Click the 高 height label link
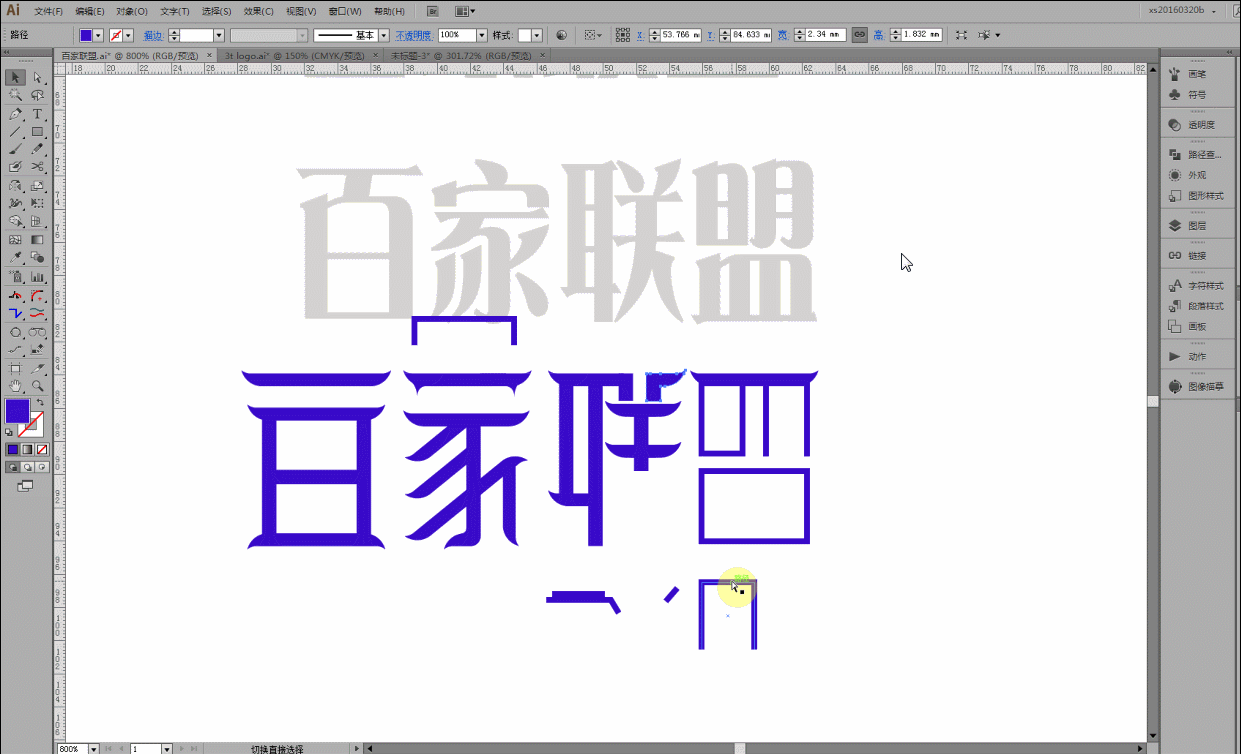This screenshot has height=754, width=1241. 878,35
